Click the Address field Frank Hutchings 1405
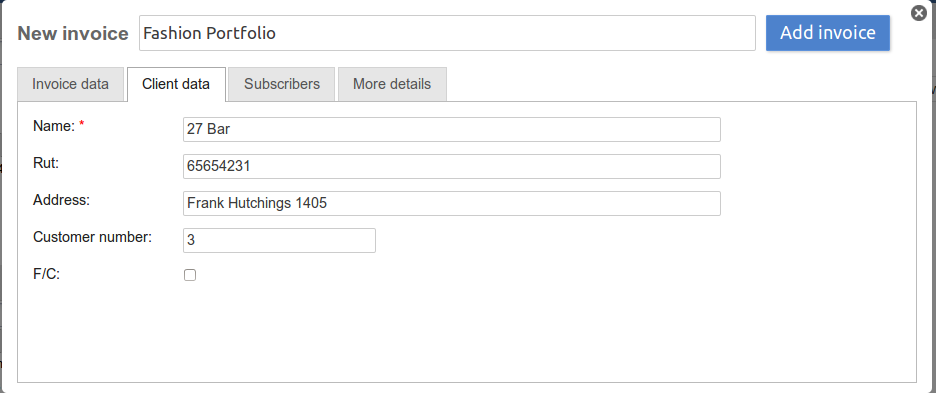 click(x=452, y=204)
